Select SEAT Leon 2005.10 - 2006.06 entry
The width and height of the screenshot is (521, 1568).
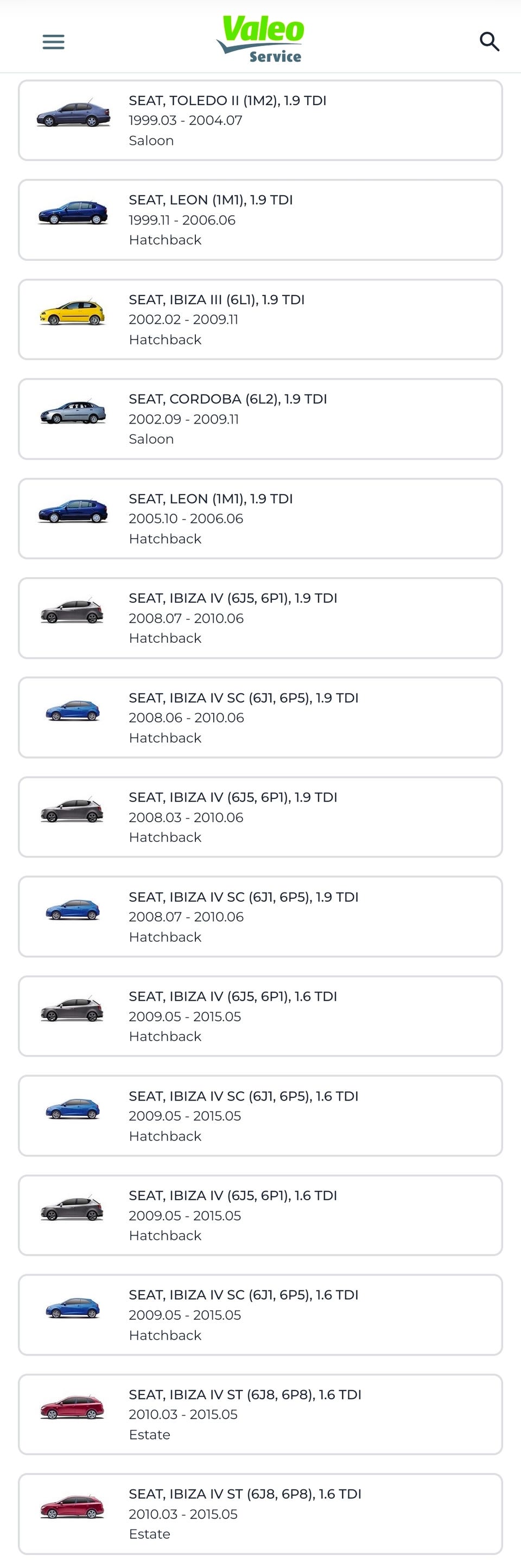(x=260, y=518)
